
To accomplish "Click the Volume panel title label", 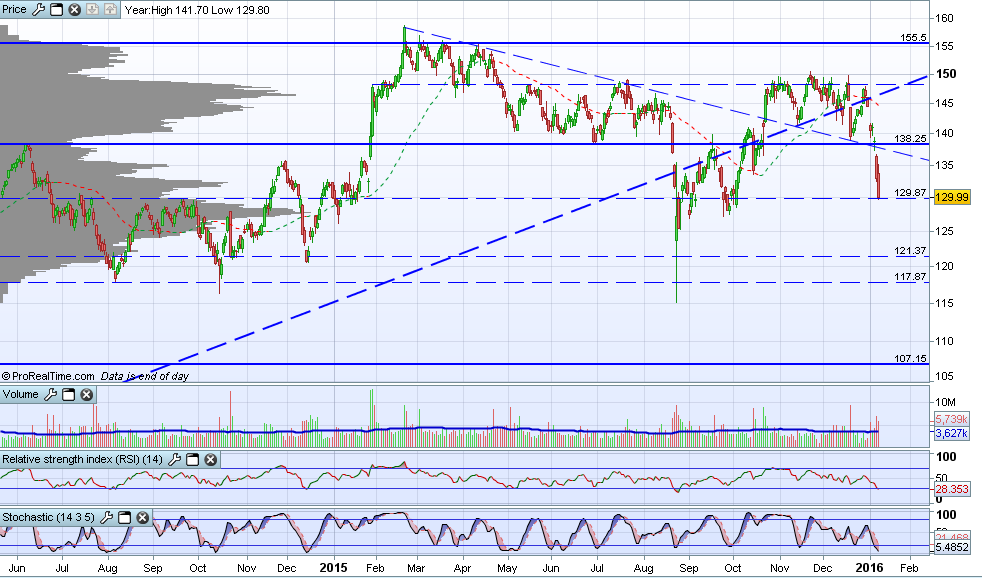I will [x=21, y=395].
